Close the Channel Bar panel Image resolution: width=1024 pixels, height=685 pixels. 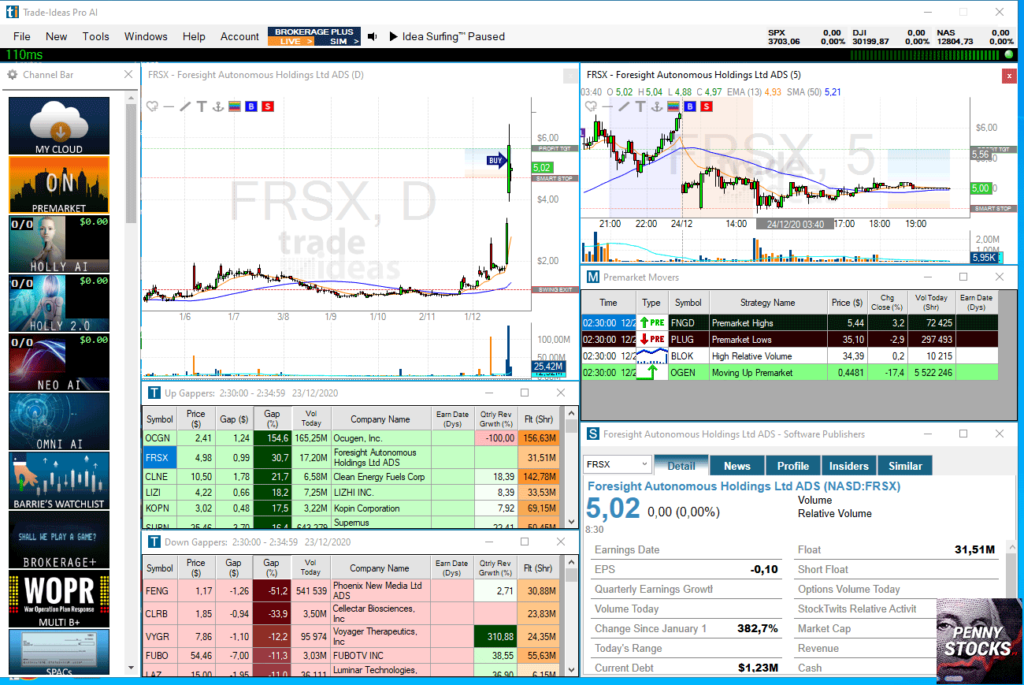128,74
